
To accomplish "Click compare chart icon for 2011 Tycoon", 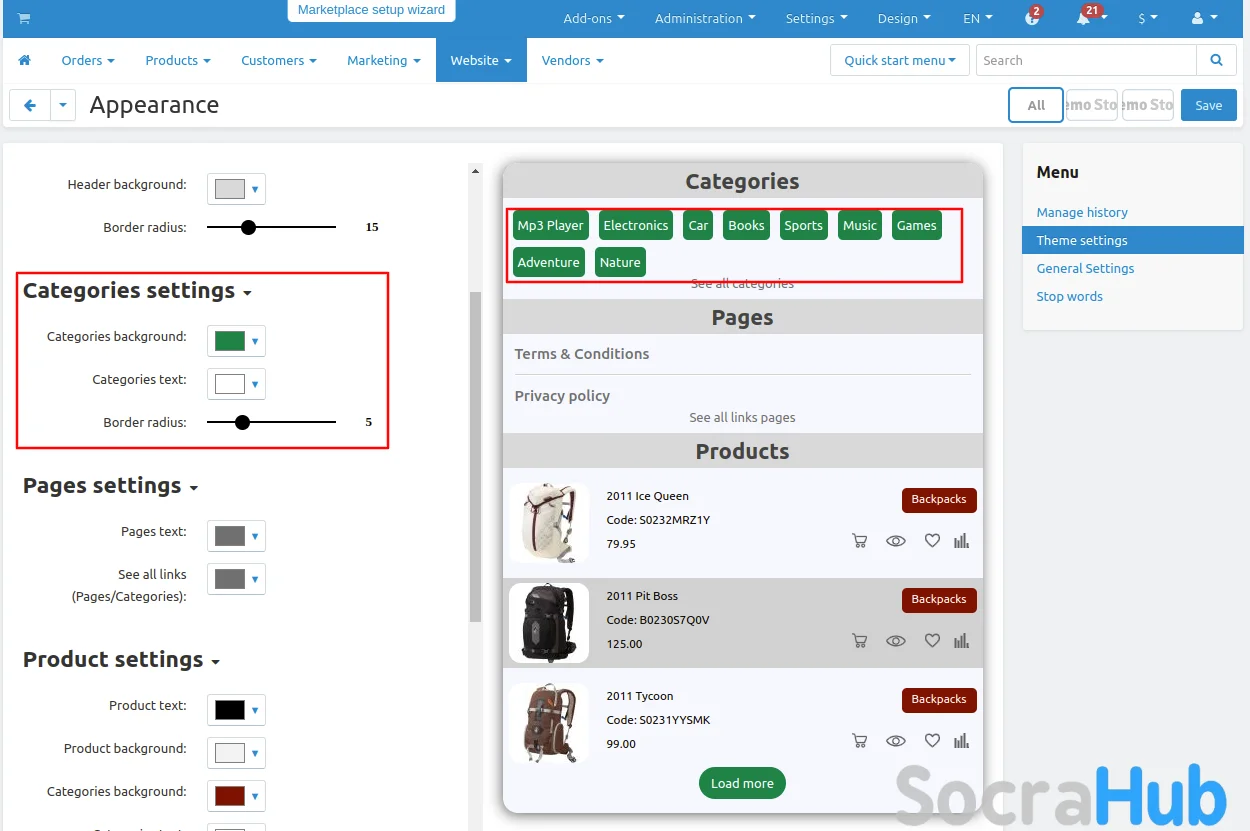I will coord(961,741).
